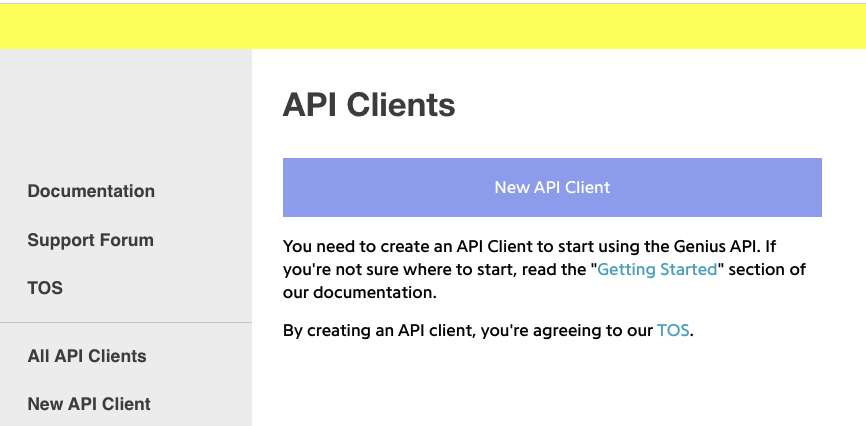Click the API Clients page heading
This screenshot has width=866, height=426.
click(369, 105)
